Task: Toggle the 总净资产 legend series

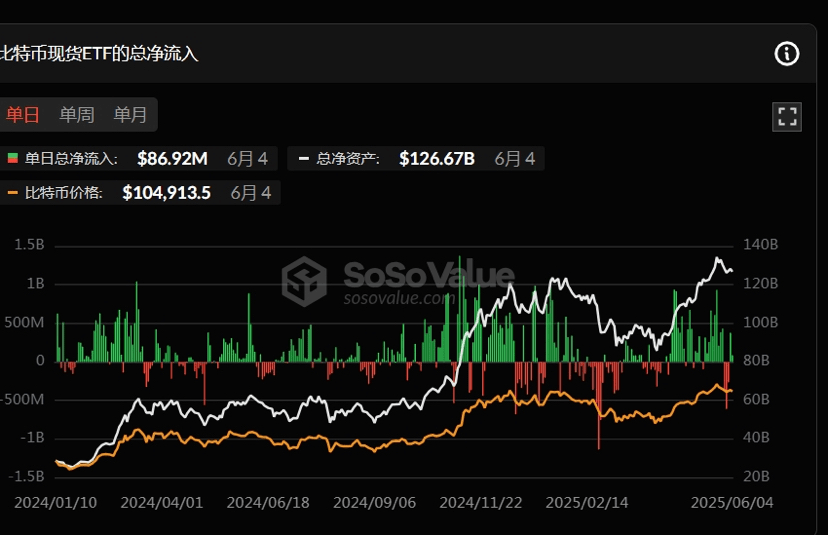Action: pyautogui.click(x=416, y=158)
